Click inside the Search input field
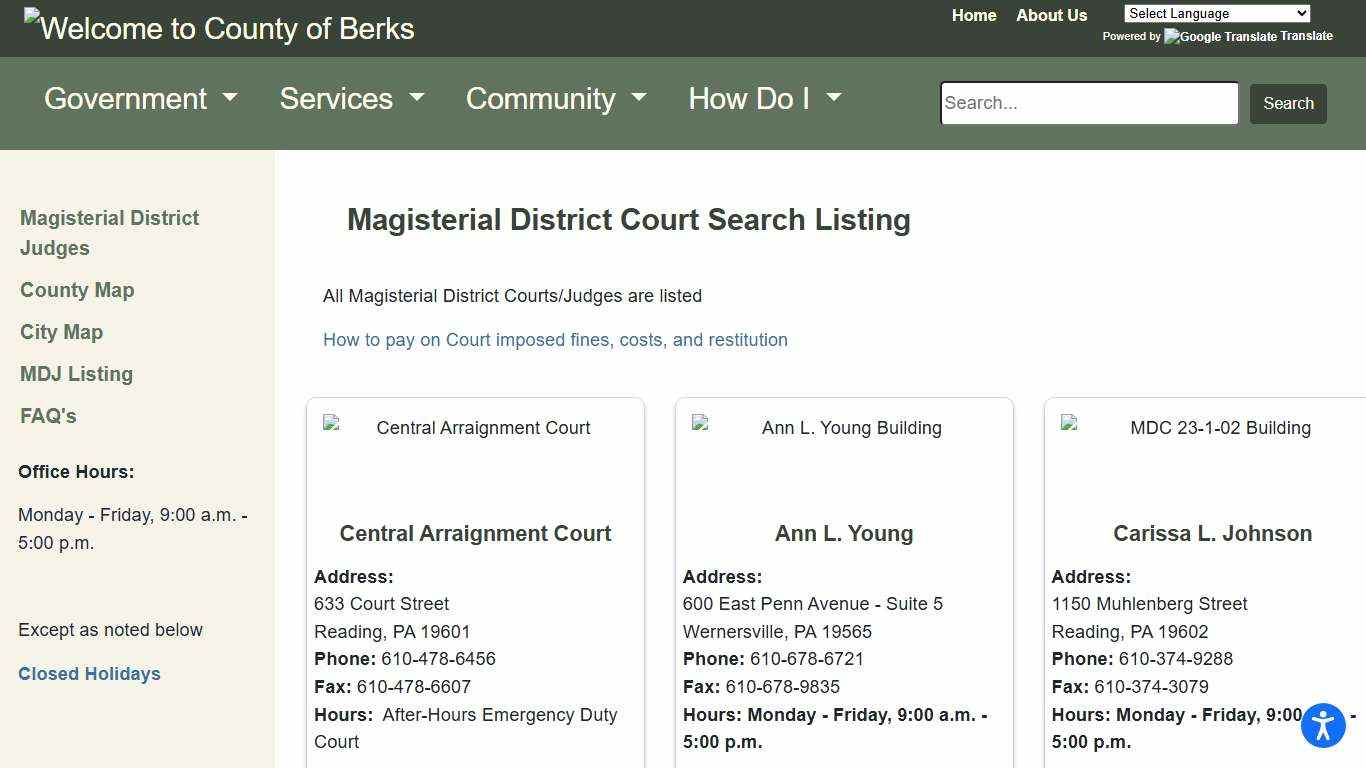1366x768 pixels. coord(1088,103)
